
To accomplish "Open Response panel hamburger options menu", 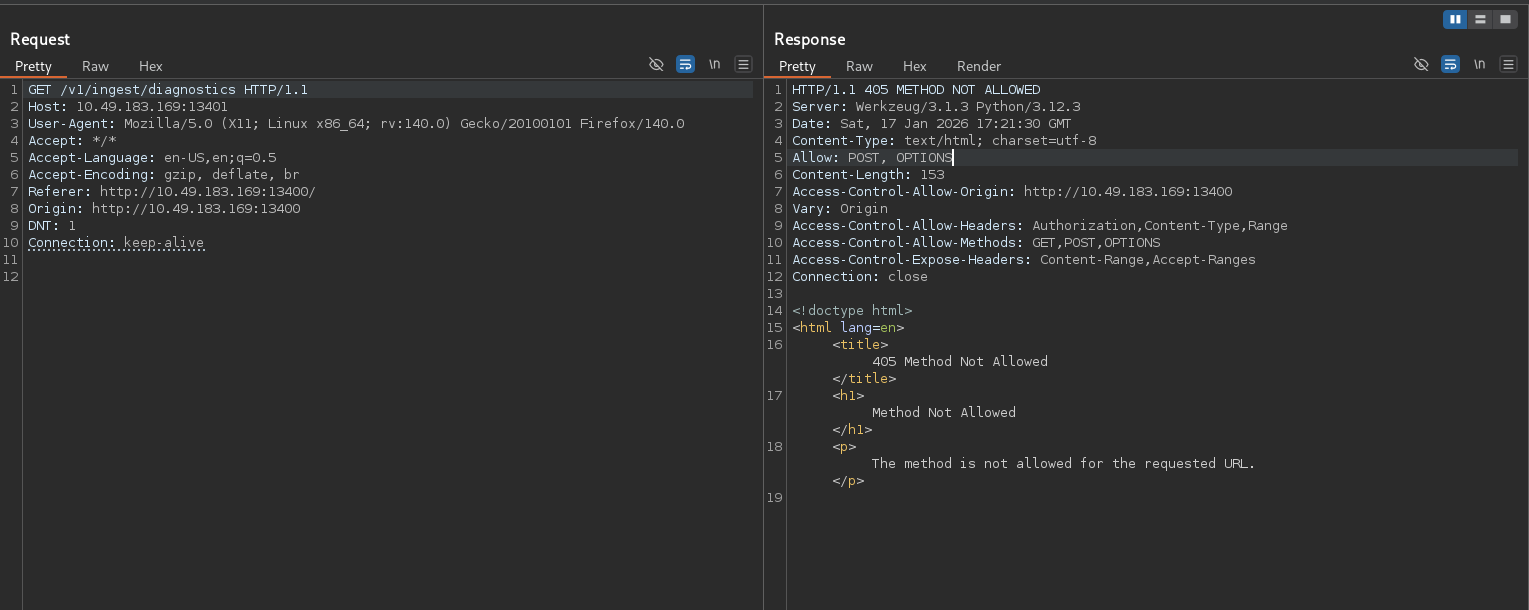I will [1509, 64].
